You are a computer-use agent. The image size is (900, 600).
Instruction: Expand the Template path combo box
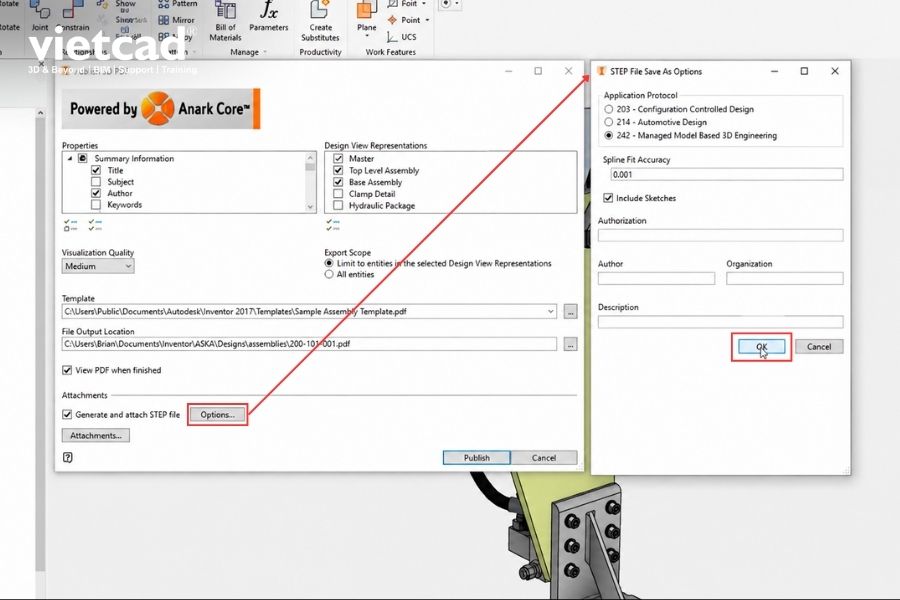550,312
